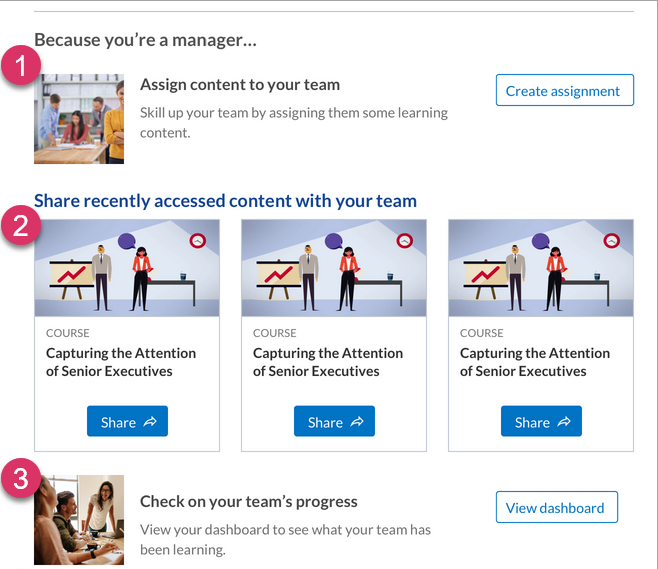Open the rightmost course card thumbnail image

tap(541, 268)
